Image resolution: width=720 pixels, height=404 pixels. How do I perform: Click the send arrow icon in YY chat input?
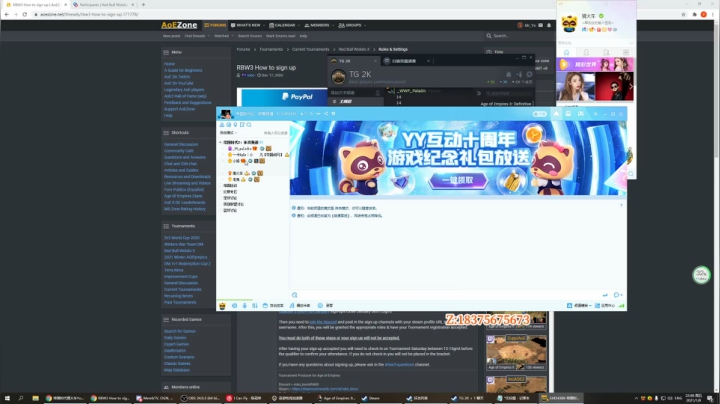605,295
